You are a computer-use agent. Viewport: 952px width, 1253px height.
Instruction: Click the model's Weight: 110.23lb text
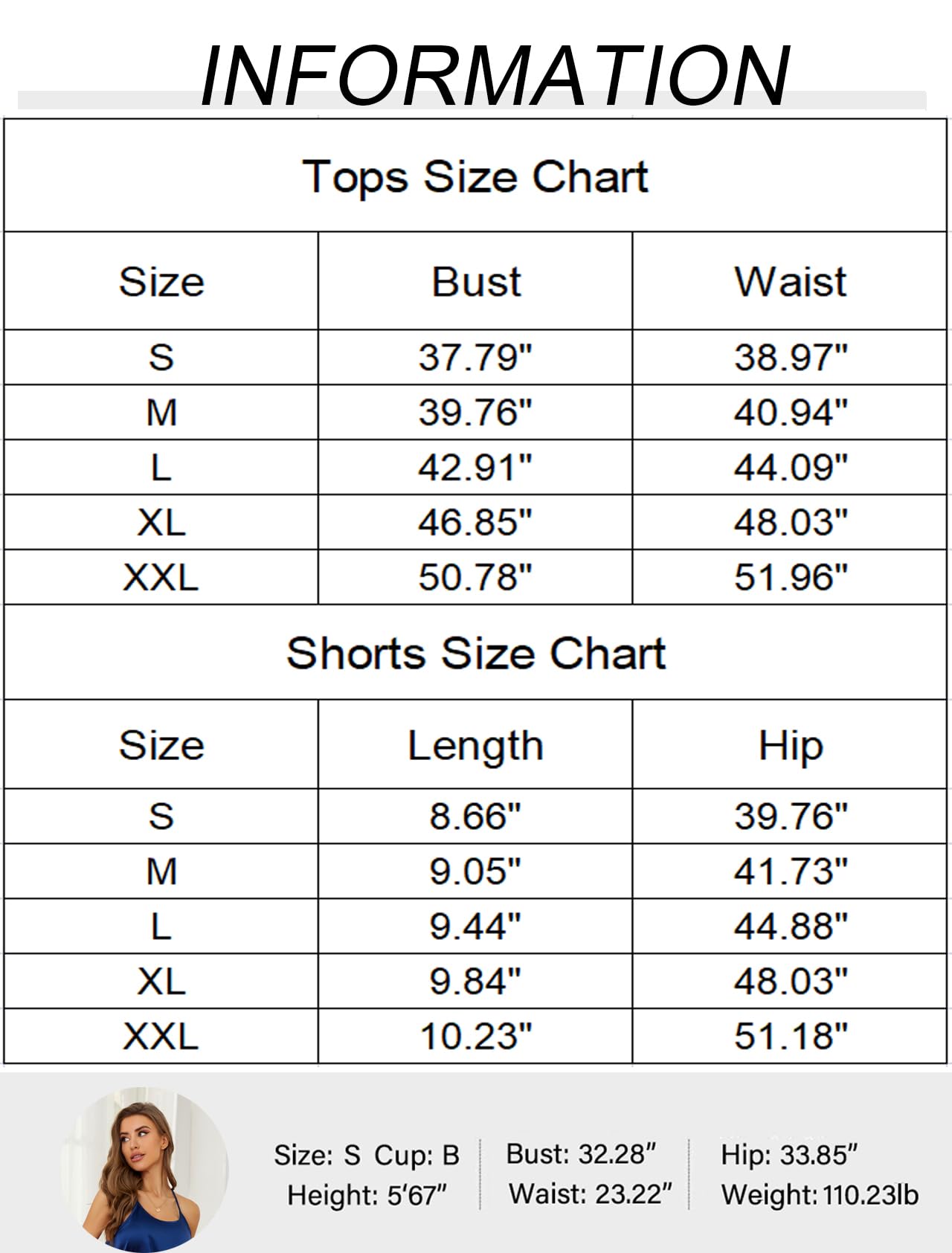coord(820,1195)
